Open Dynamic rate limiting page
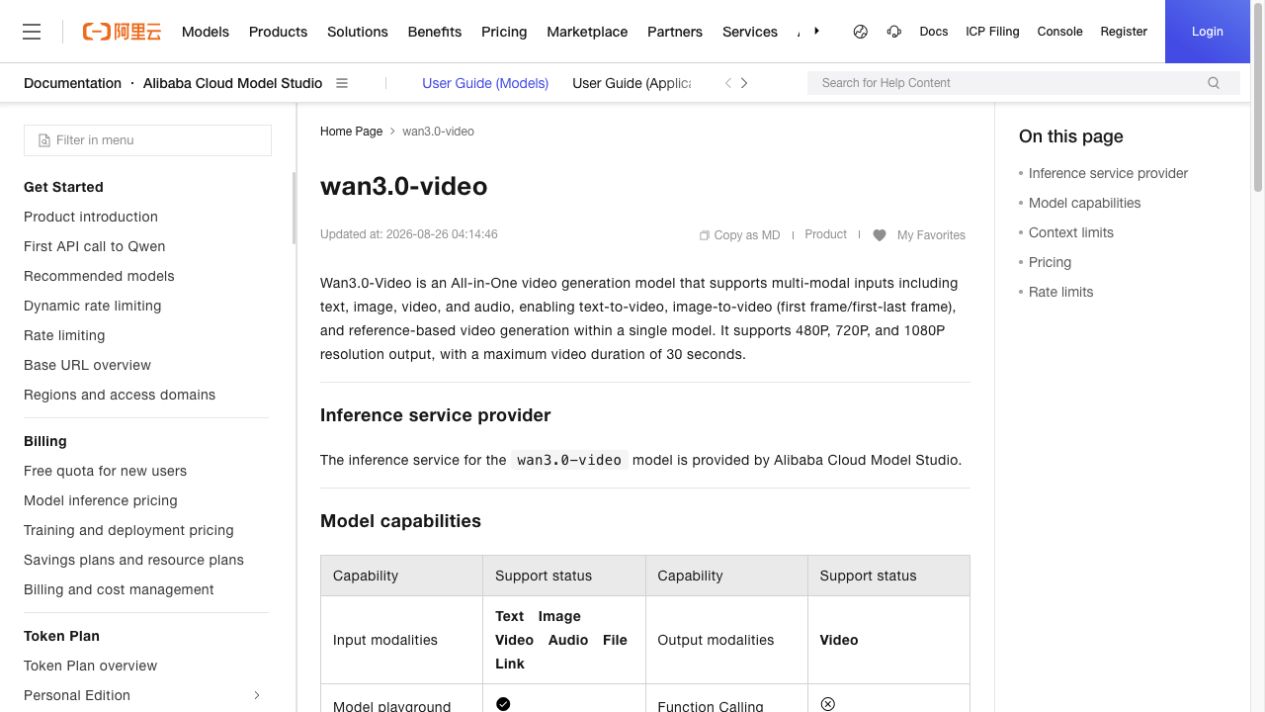 pyautogui.click(x=92, y=306)
